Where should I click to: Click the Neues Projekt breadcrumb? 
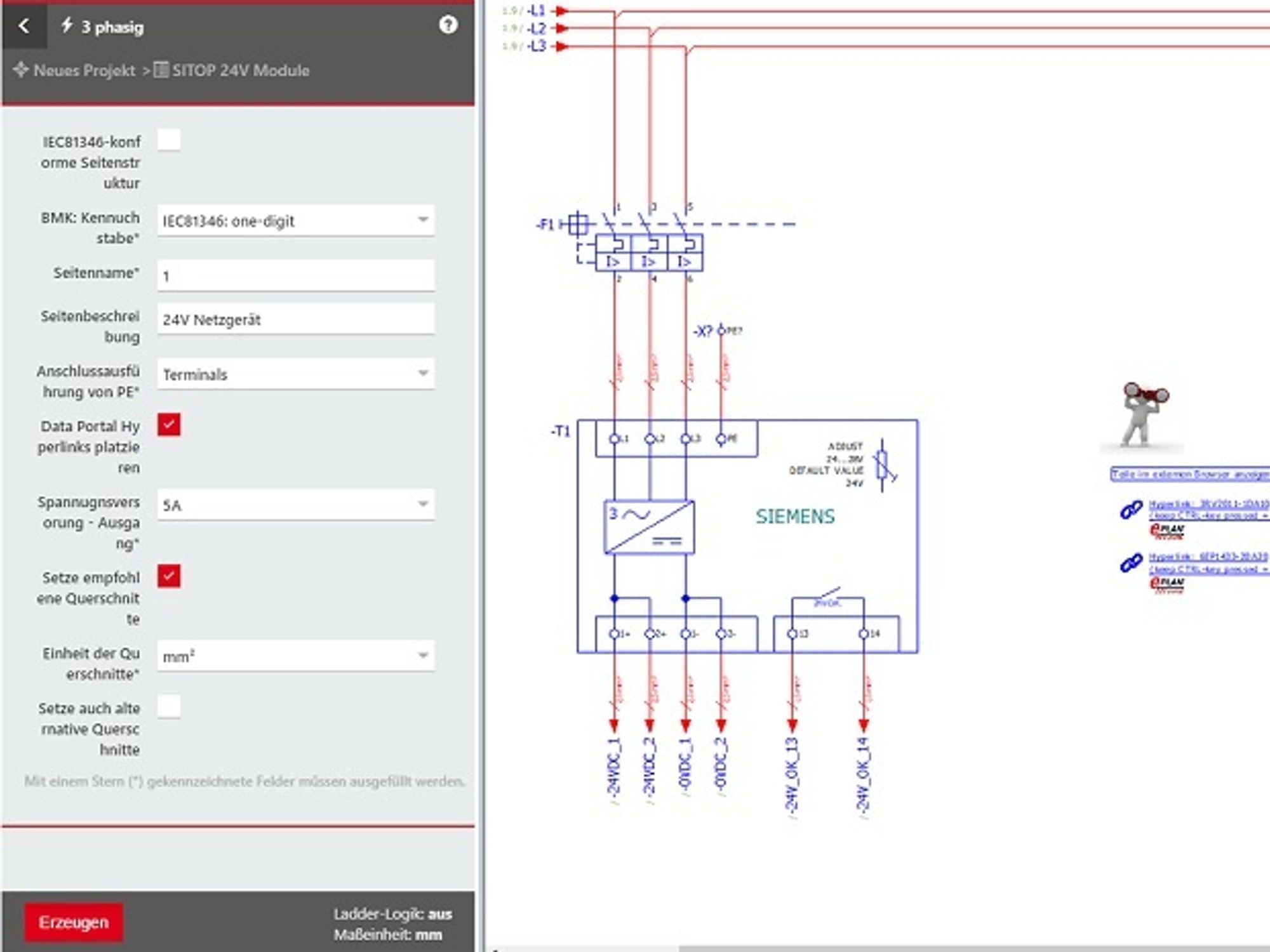(x=84, y=70)
